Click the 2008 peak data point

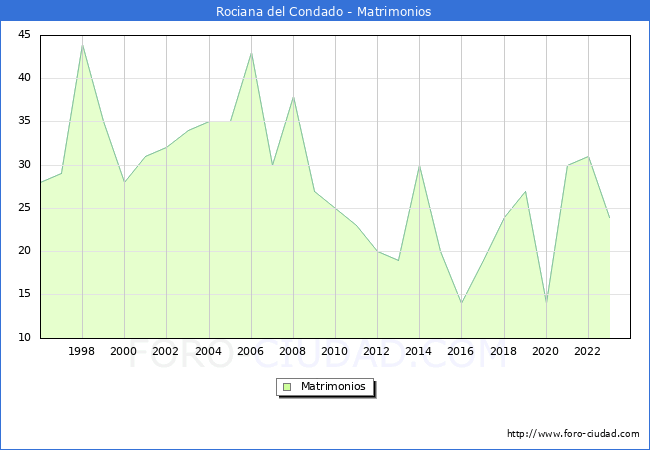[293, 97]
